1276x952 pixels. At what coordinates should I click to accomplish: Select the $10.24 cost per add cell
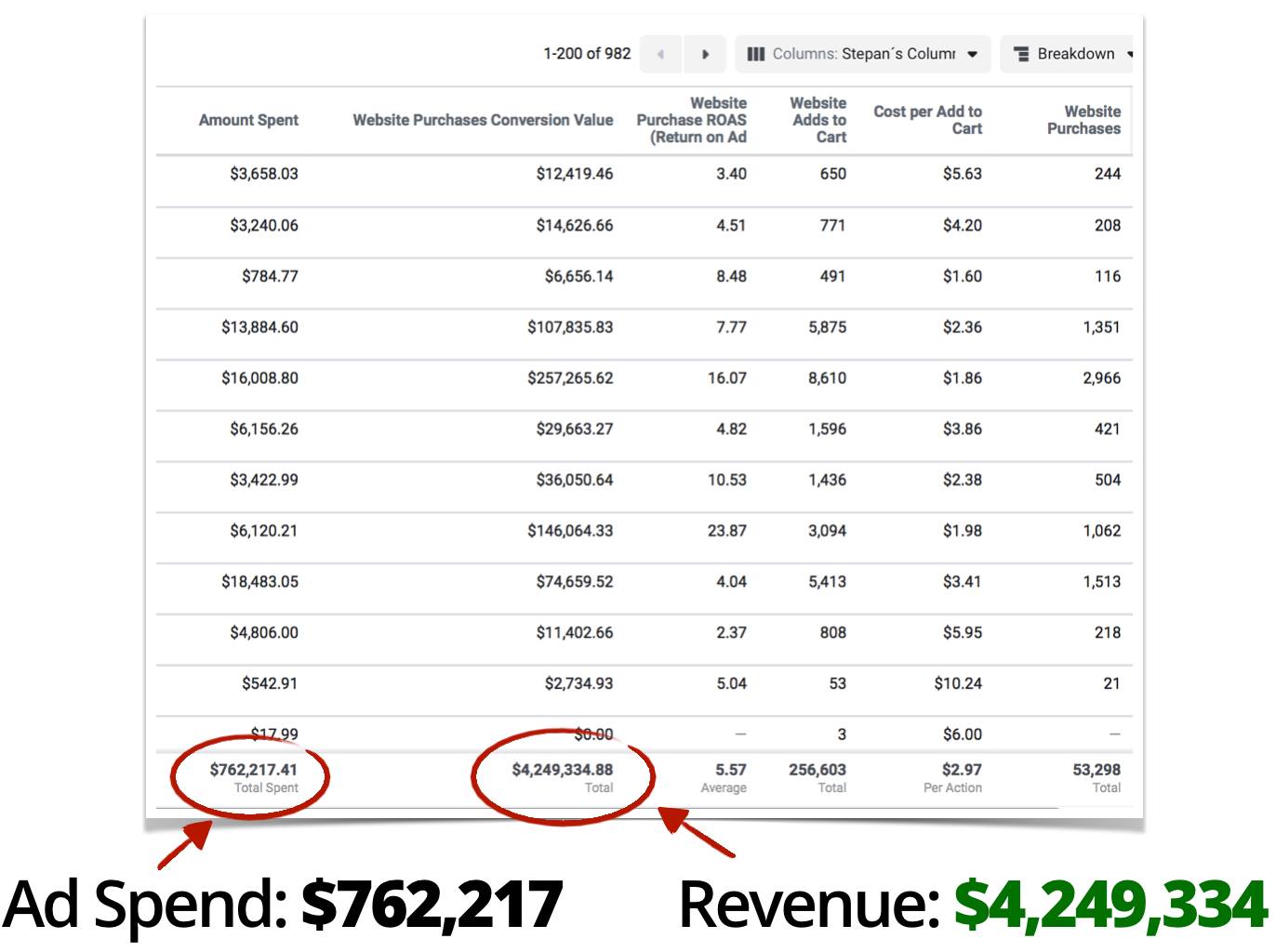(x=958, y=683)
